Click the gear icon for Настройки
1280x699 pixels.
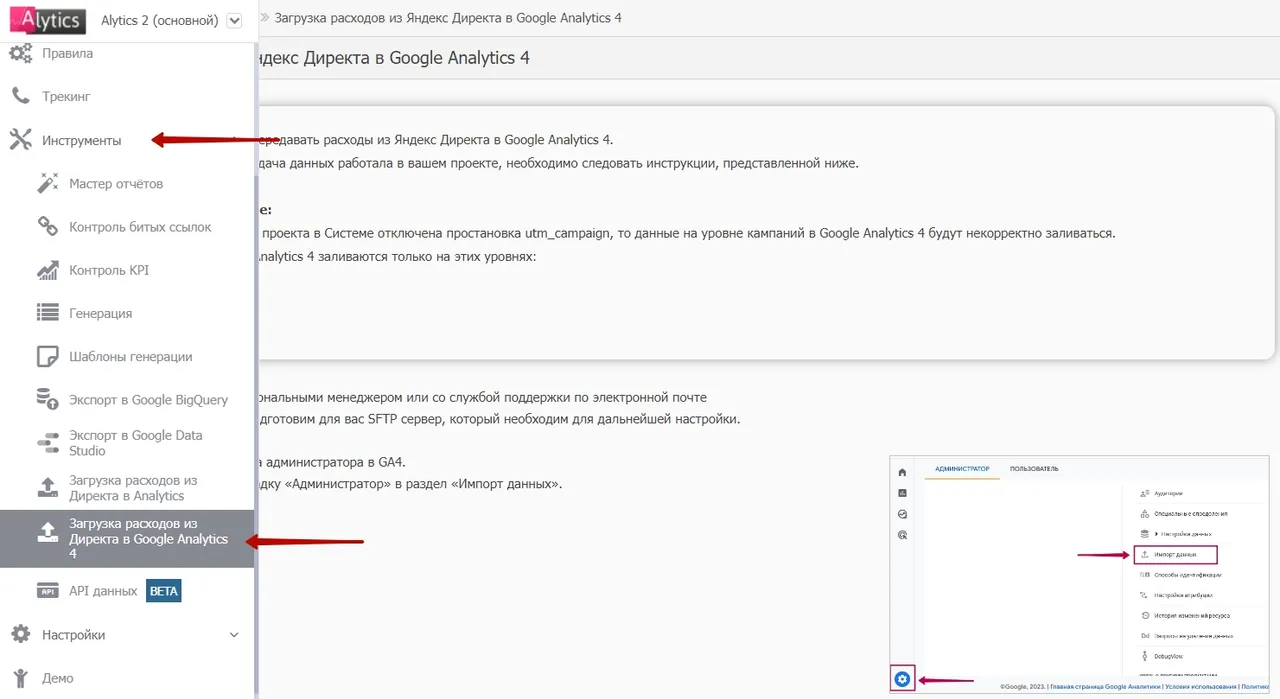click(x=20, y=634)
